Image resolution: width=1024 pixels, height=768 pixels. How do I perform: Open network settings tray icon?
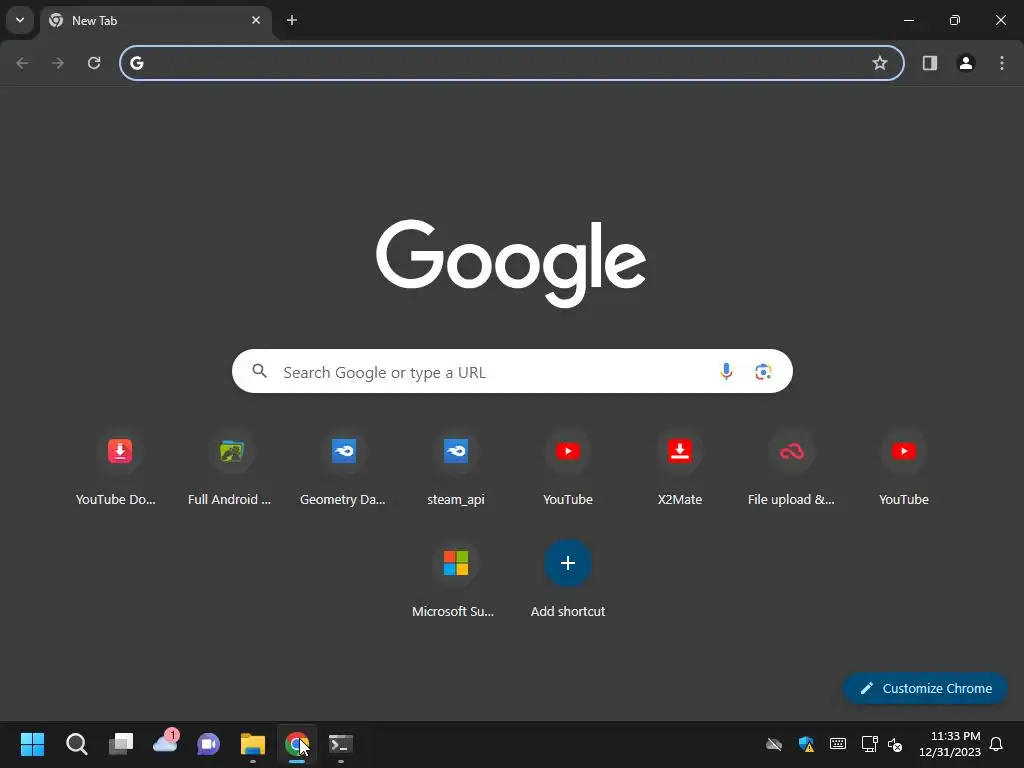[x=869, y=744]
